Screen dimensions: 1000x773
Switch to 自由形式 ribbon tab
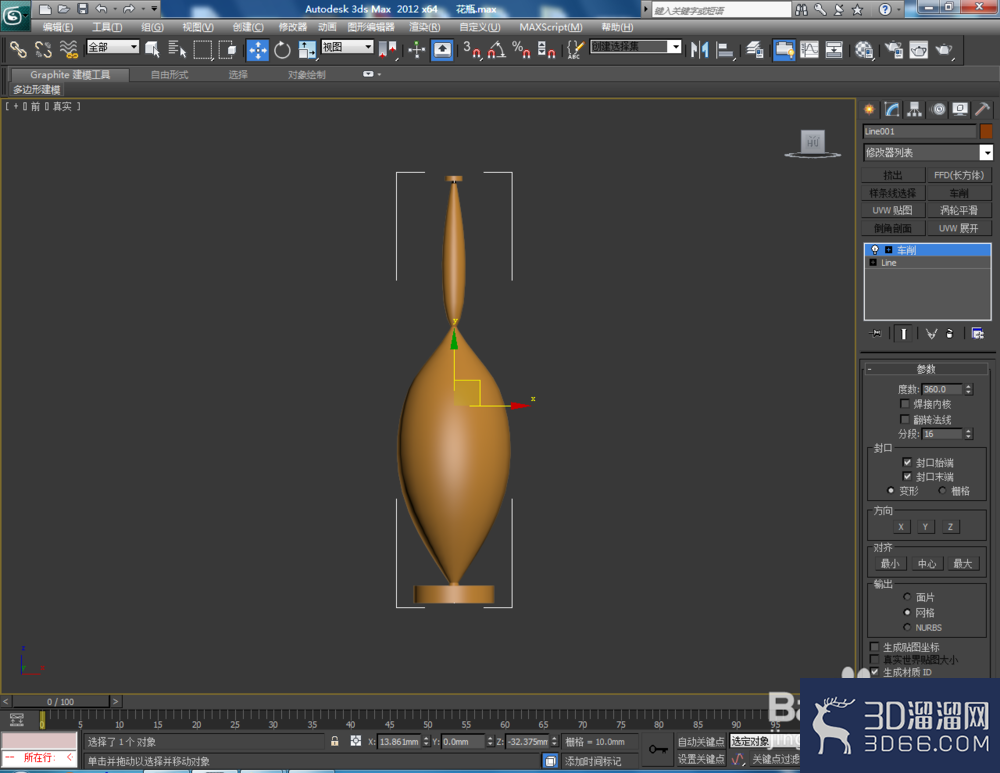(169, 75)
